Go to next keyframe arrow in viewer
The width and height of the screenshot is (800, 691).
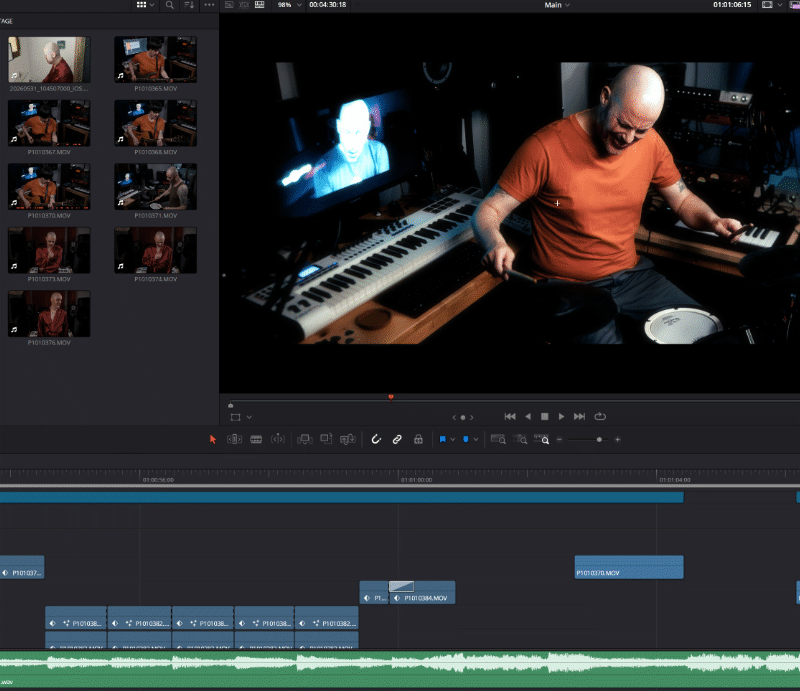[x=471, y=417]
